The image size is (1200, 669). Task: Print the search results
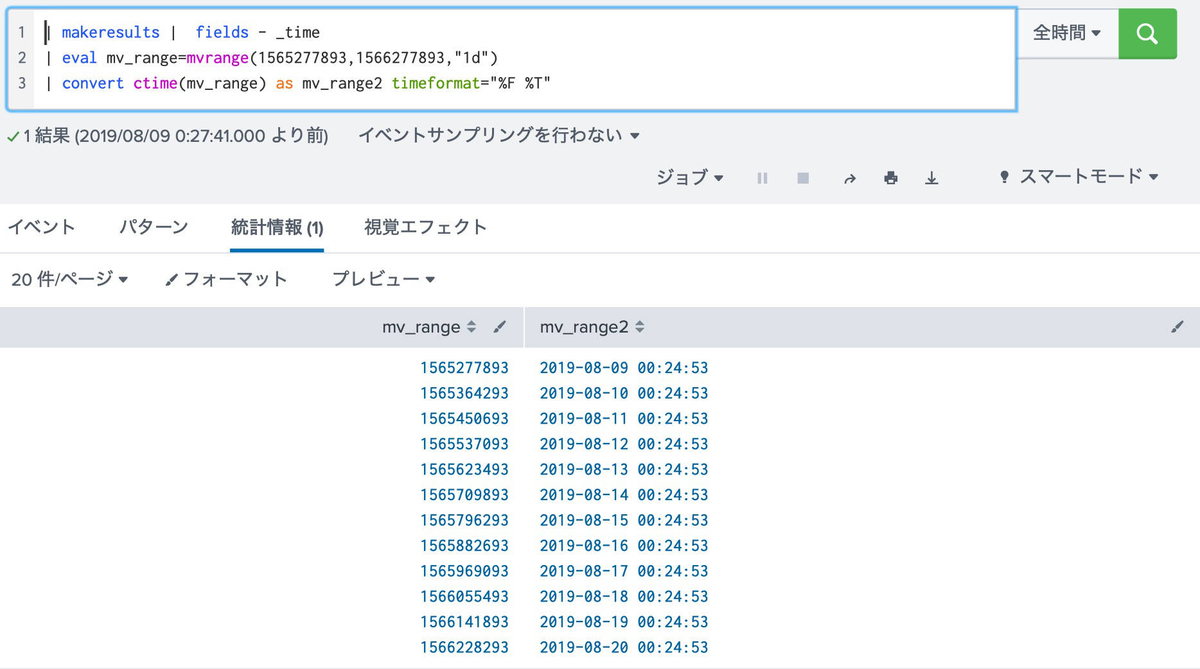tap(890, 177)
